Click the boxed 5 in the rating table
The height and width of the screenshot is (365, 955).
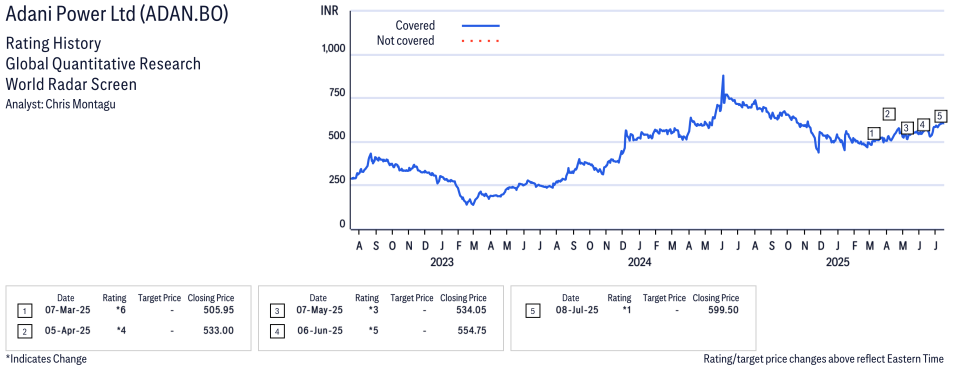point(532,312)
